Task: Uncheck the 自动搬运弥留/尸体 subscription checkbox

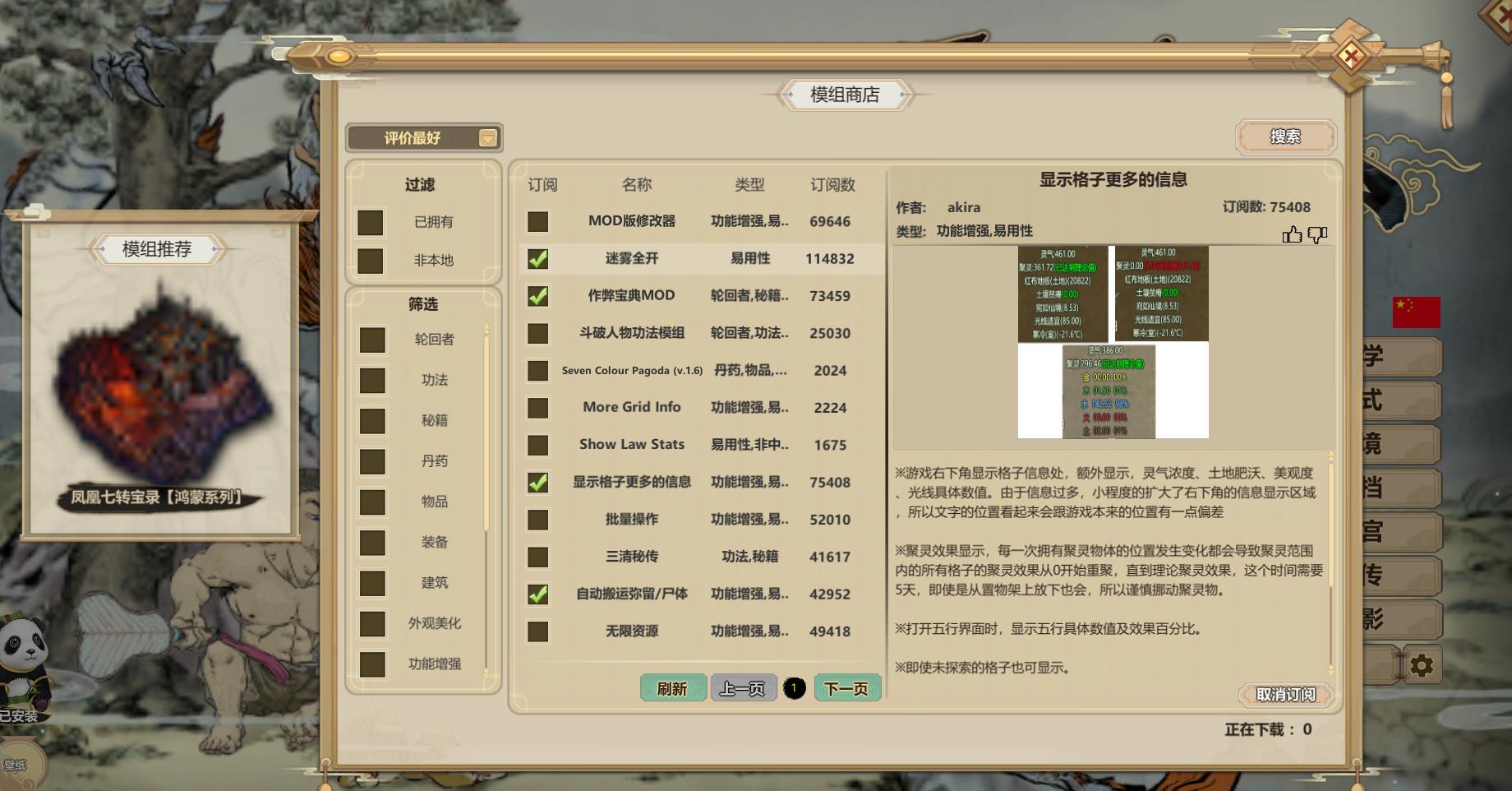Action: click(537, 594)
